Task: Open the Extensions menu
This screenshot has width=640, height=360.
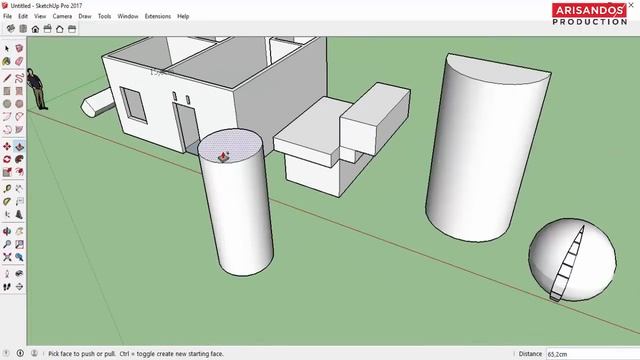Action: tap(158, 16)
